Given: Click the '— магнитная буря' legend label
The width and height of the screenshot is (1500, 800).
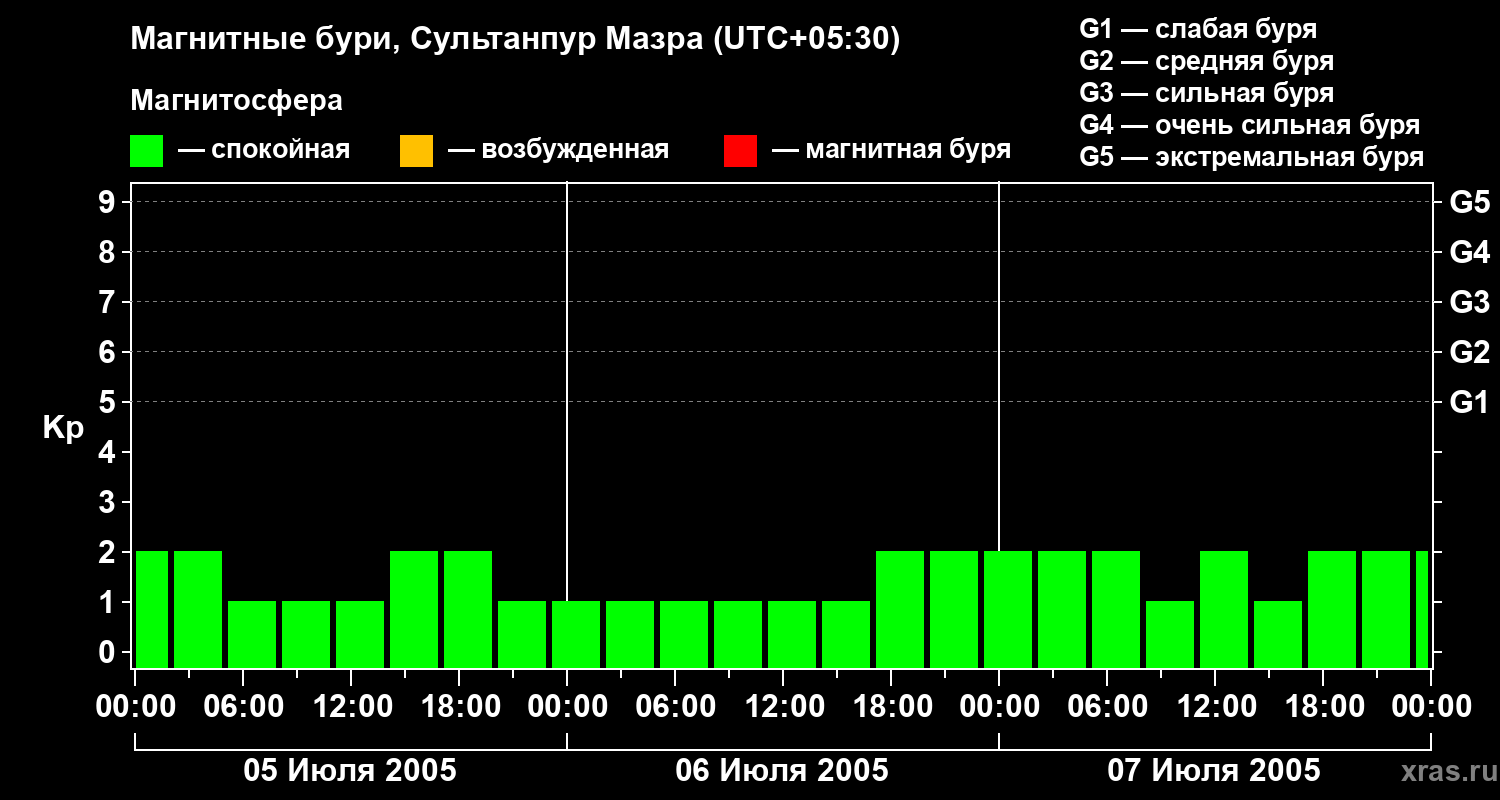Looking at the screenshot, I should pyautogui.click(x=891, y=150).
